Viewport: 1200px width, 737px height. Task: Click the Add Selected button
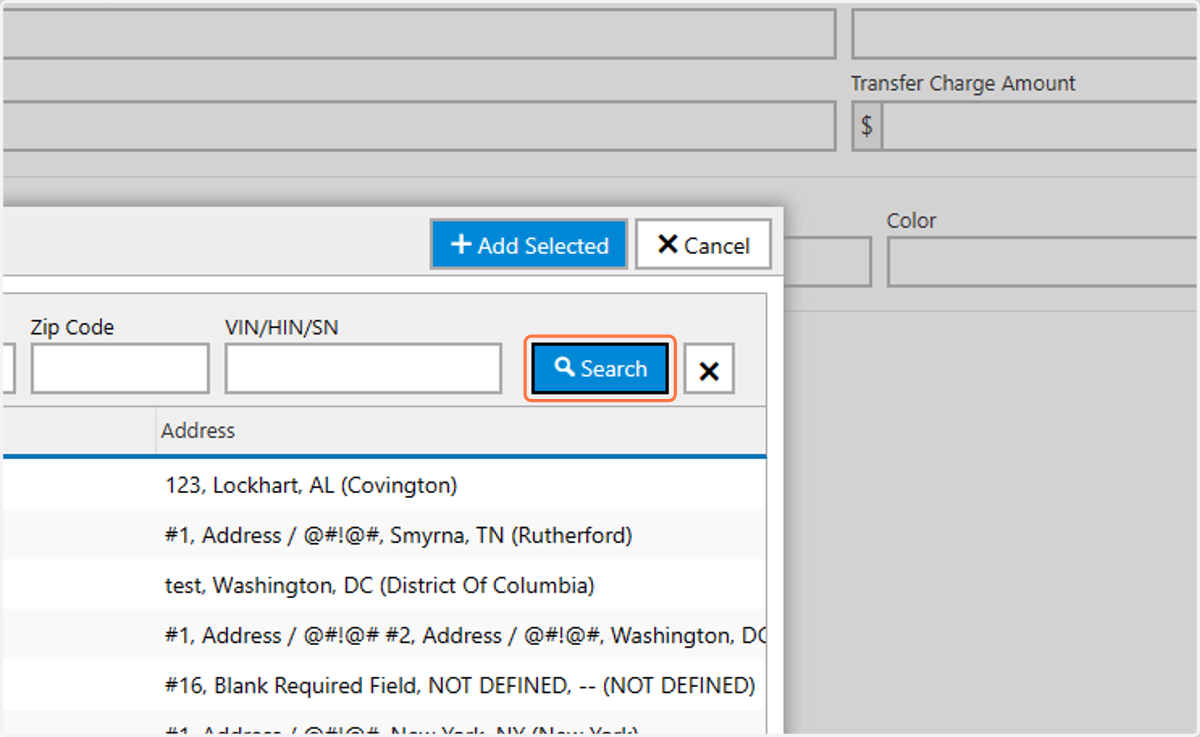click(529, 245)
